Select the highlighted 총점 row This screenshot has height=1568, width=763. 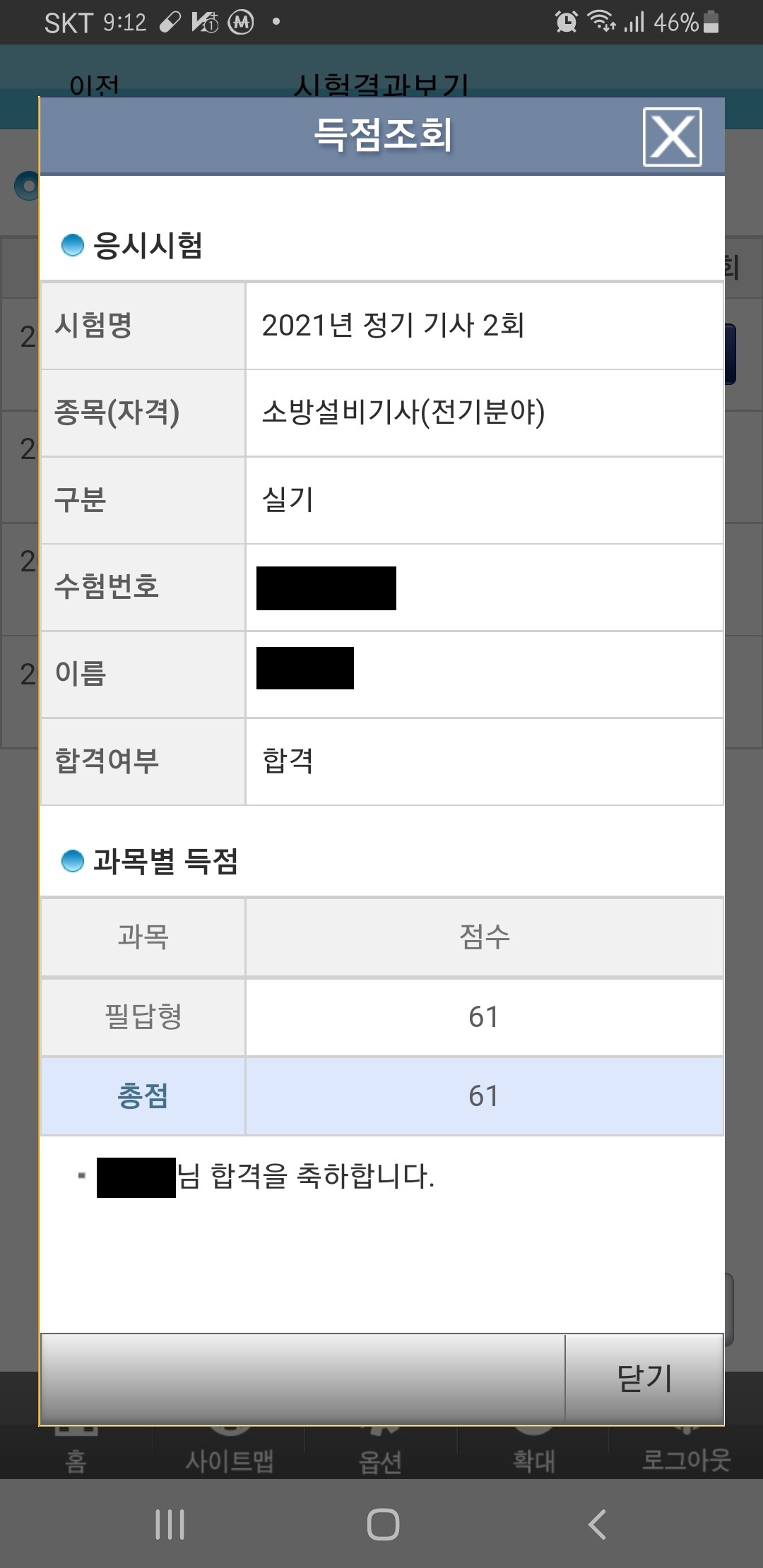tap(381, 1095)
